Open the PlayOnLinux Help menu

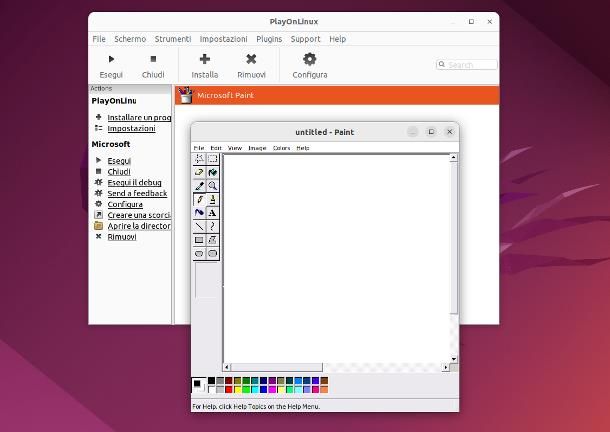click(x=337, y=39)
